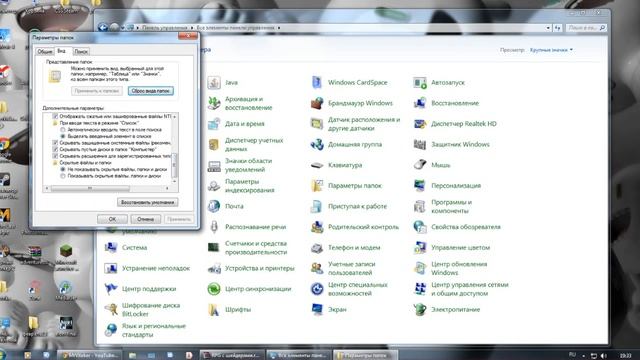Screen dimensions: 640x360
Task: Open Диспетчер Realtek HD icon
Action: [x=420, y=124]
